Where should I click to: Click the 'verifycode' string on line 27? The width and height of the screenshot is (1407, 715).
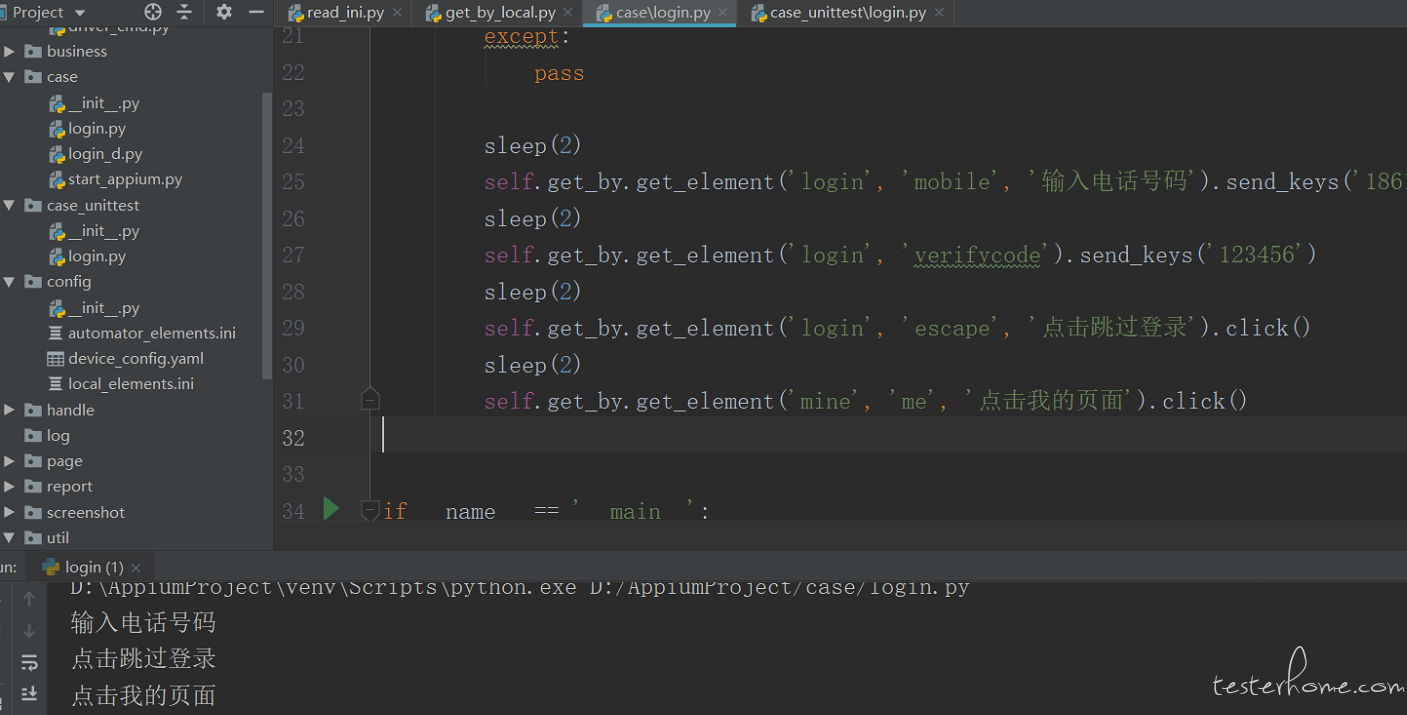[977, 255]
